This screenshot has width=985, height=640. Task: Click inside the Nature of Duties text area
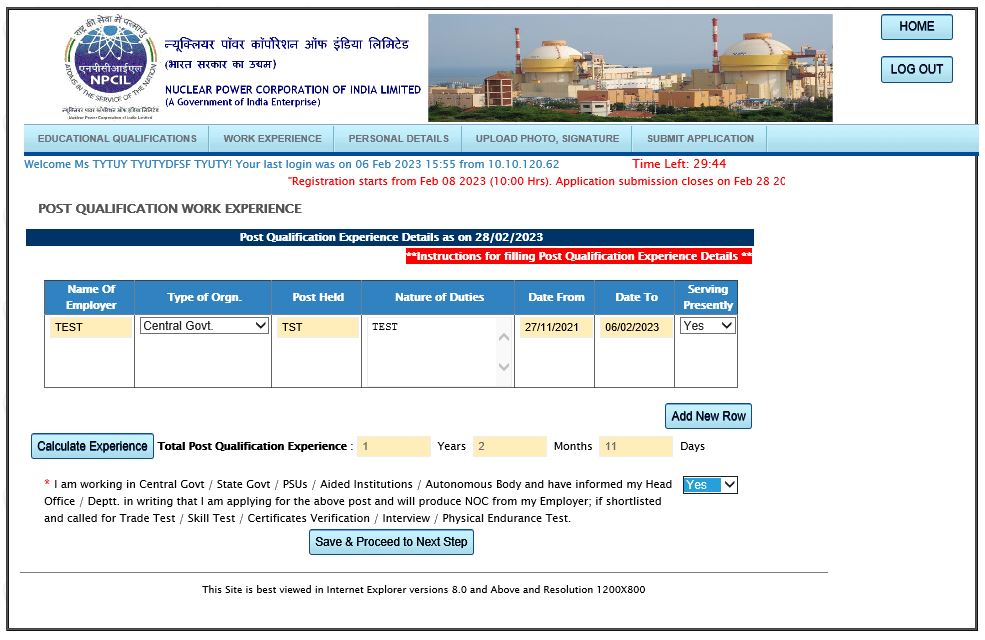(x=431, y=351)
